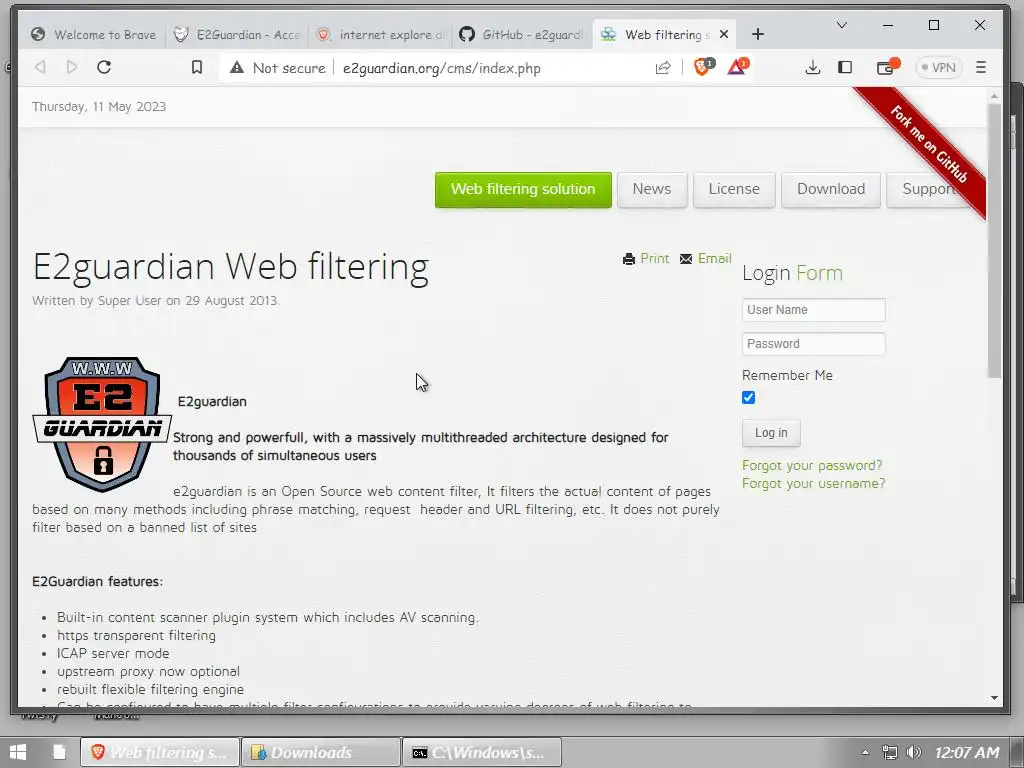
Task: Click the ICAP server mode bullet
Action: coord(113,653)
